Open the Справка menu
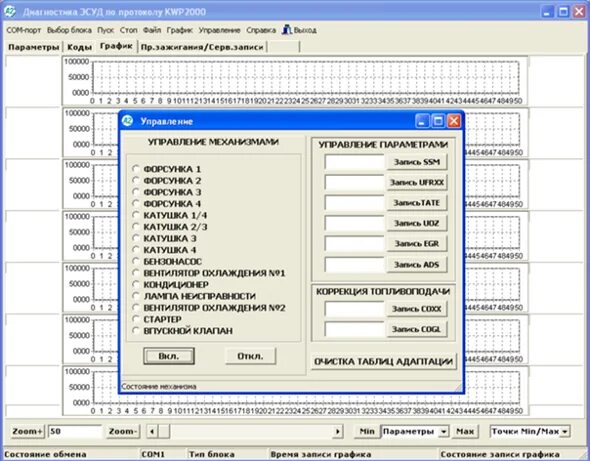Image resolution: width=590 pixels, height=461 pixels. tap(261, 30)
